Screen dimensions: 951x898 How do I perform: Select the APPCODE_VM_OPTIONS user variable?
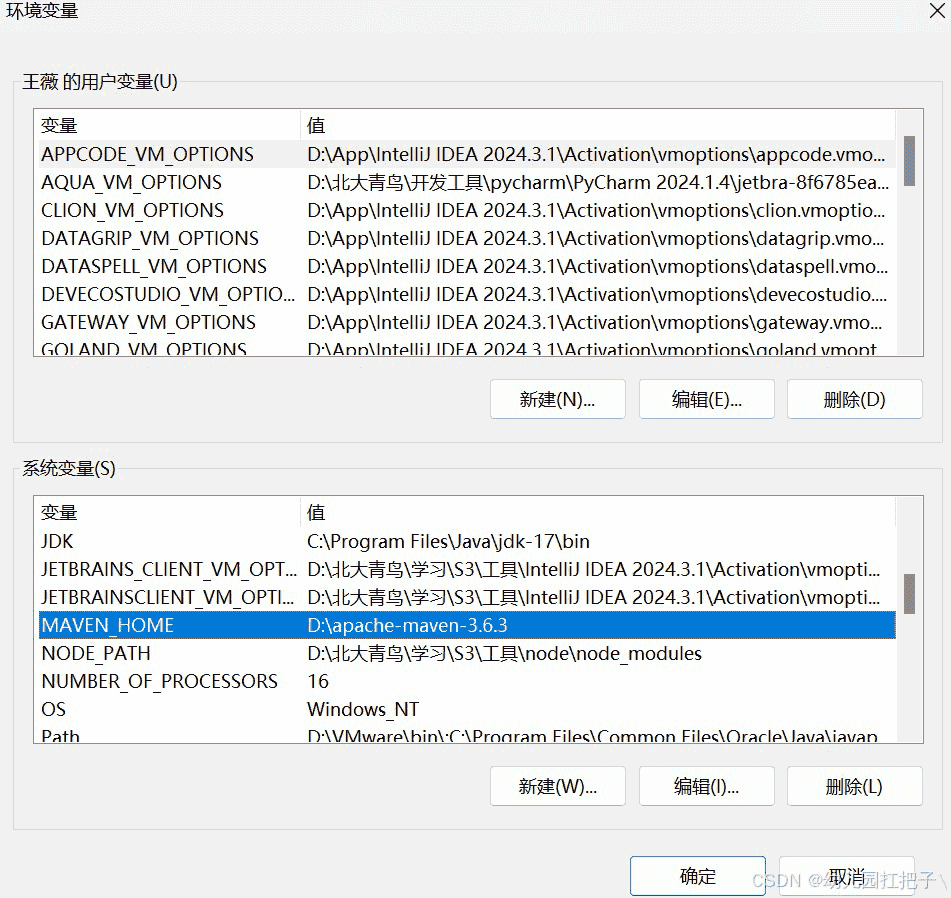tap(150, 155)
